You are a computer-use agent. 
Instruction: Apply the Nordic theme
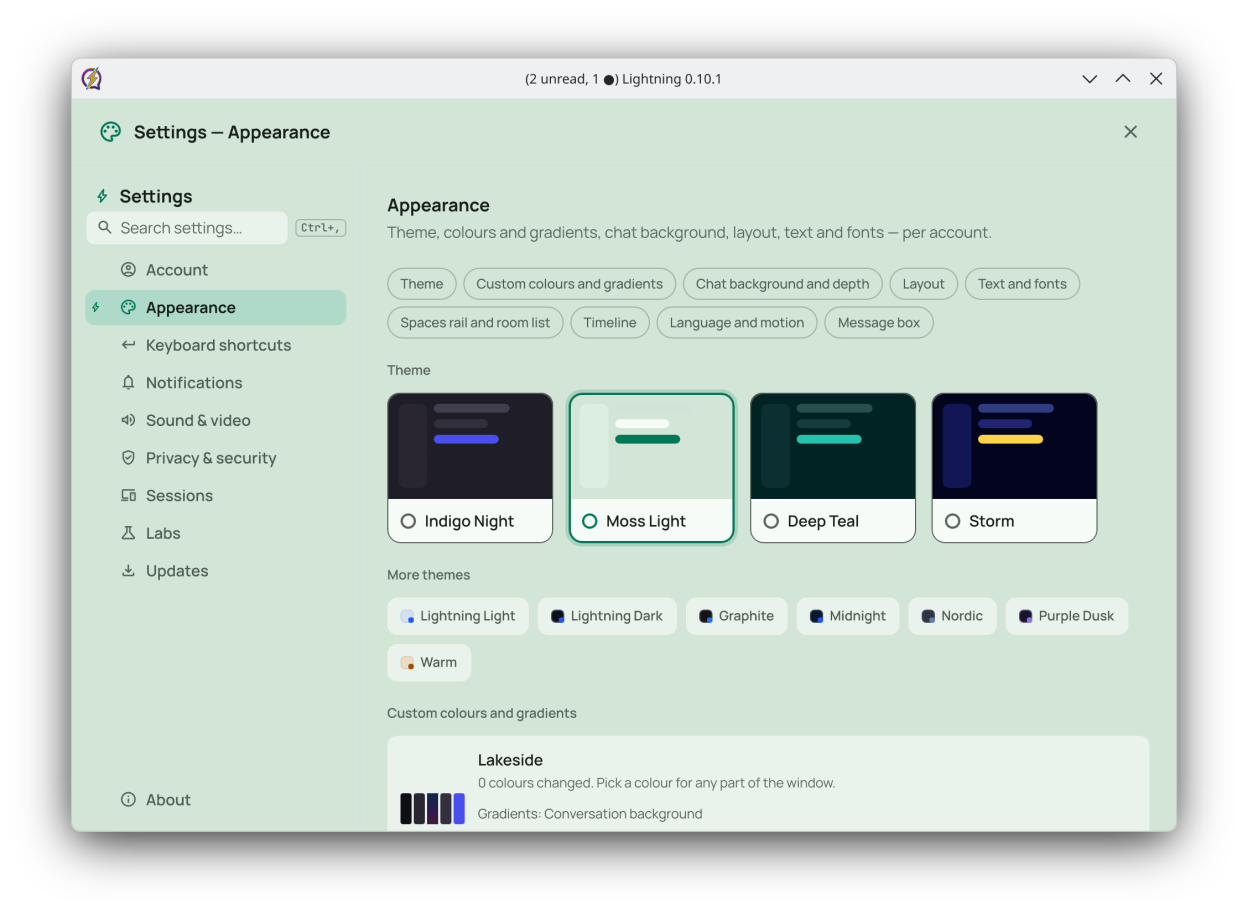953,616
